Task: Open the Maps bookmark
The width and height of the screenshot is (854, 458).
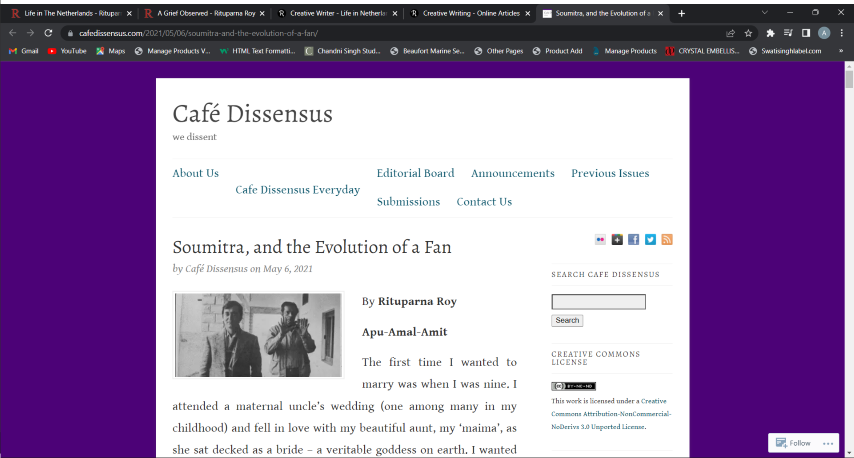Action: (x=111, y=51)
